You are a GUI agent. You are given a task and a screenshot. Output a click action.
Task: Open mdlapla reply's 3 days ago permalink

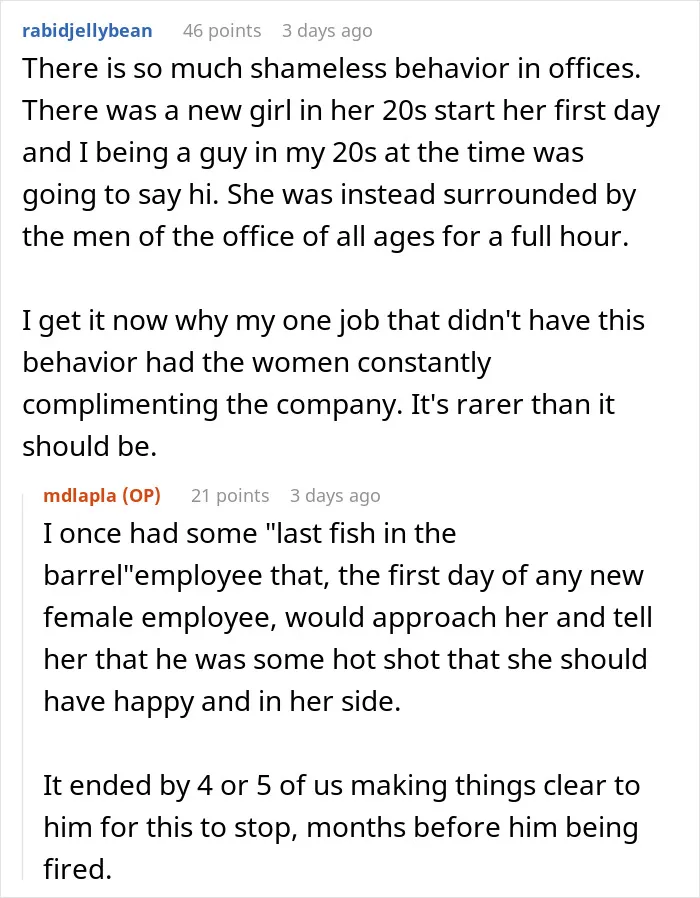point(335,495)
